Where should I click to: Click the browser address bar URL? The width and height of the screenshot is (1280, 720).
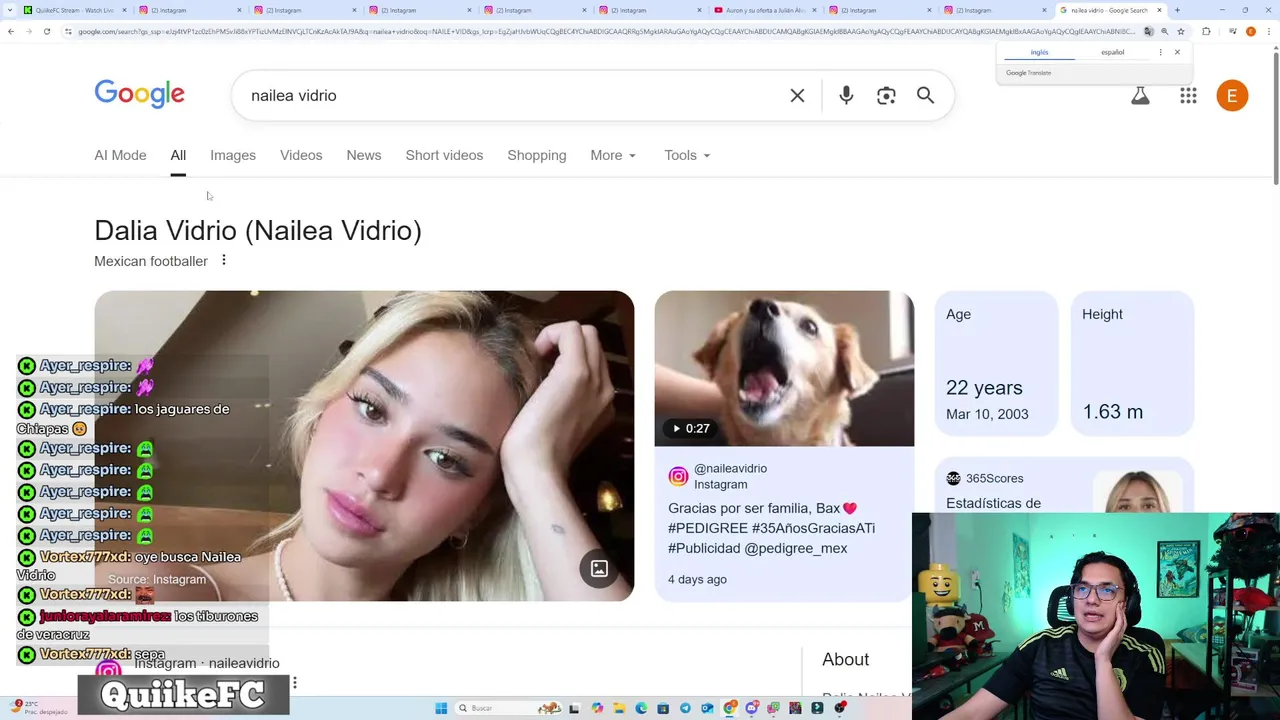tap(605, 31)
